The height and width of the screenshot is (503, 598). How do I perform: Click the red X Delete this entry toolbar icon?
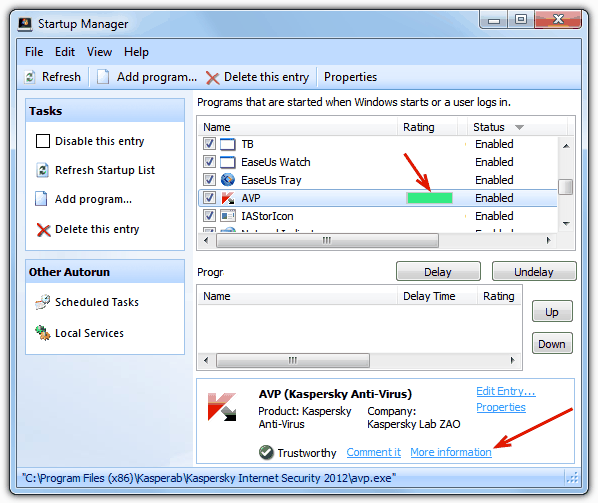click(x=212, y=78)
